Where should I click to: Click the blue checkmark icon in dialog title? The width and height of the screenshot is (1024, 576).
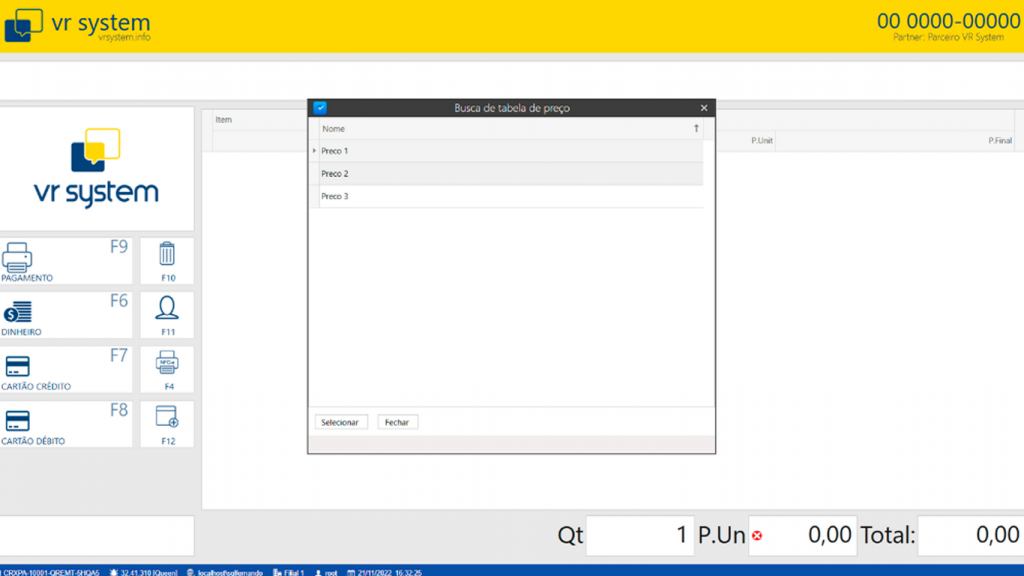pos(320,108)
